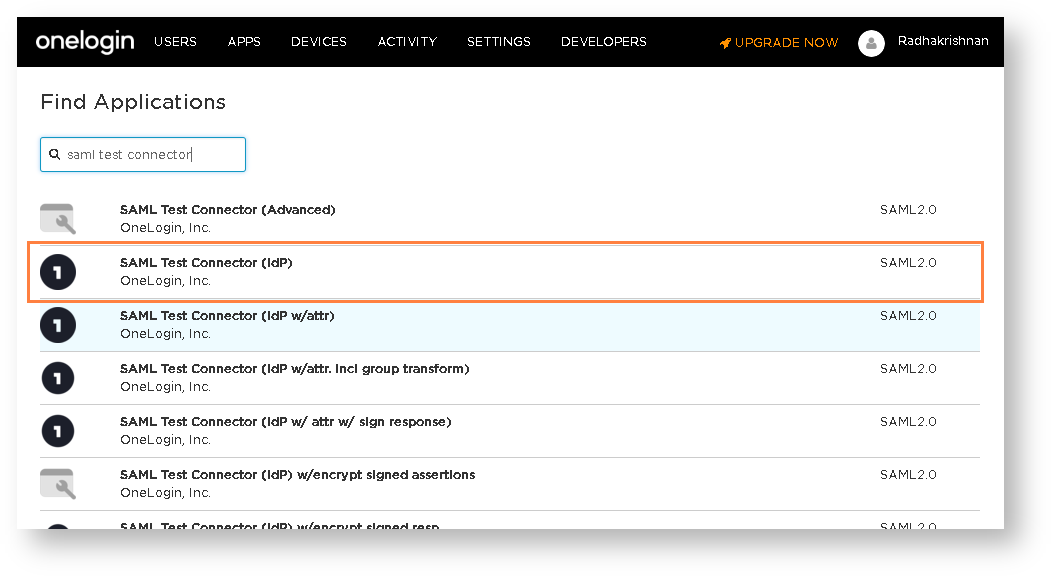Click round icon for SAML Test Connector (IdP)
Screen dimensions: 1052x577
point(58,271)
